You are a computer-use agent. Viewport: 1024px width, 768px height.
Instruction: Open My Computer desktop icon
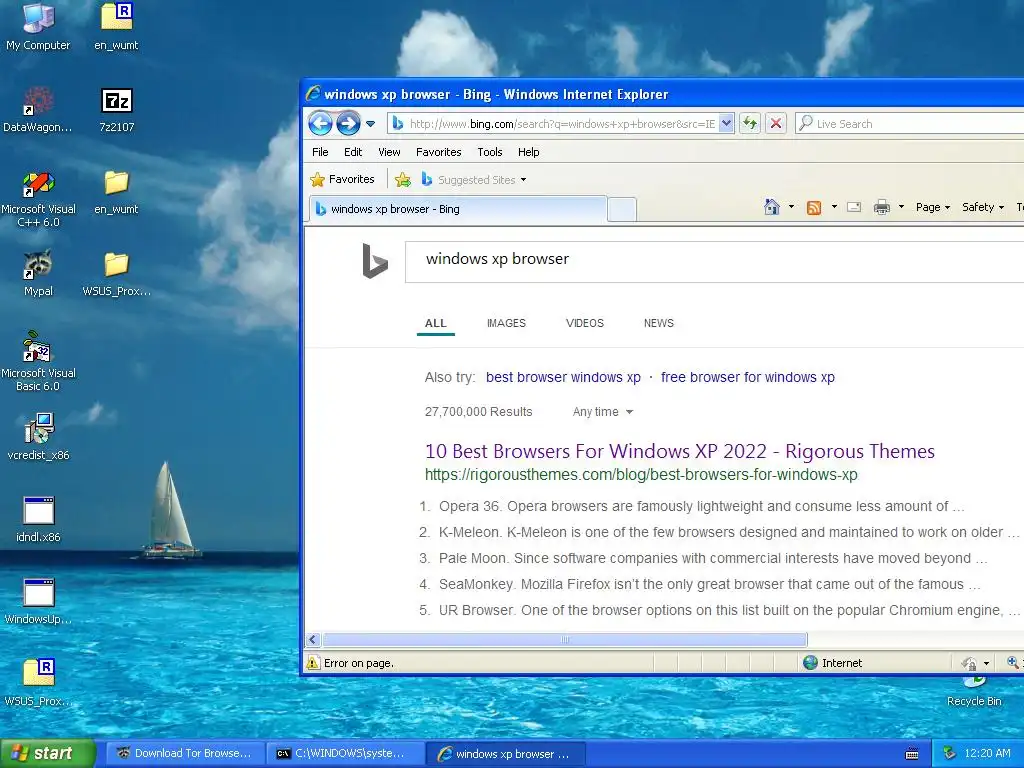[x=38, y=26]
